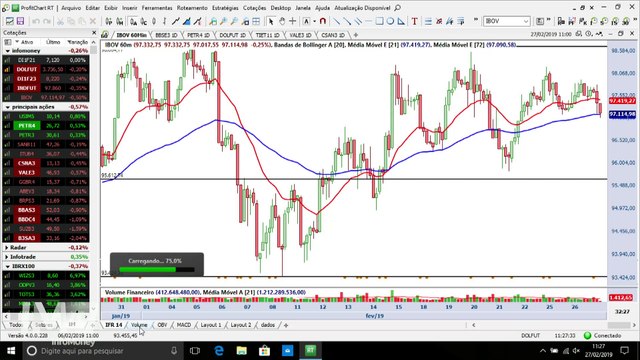Viewport: 640px width, 360px height.
Task: Click the blue 97.114,98 price label
Action: 622,114
